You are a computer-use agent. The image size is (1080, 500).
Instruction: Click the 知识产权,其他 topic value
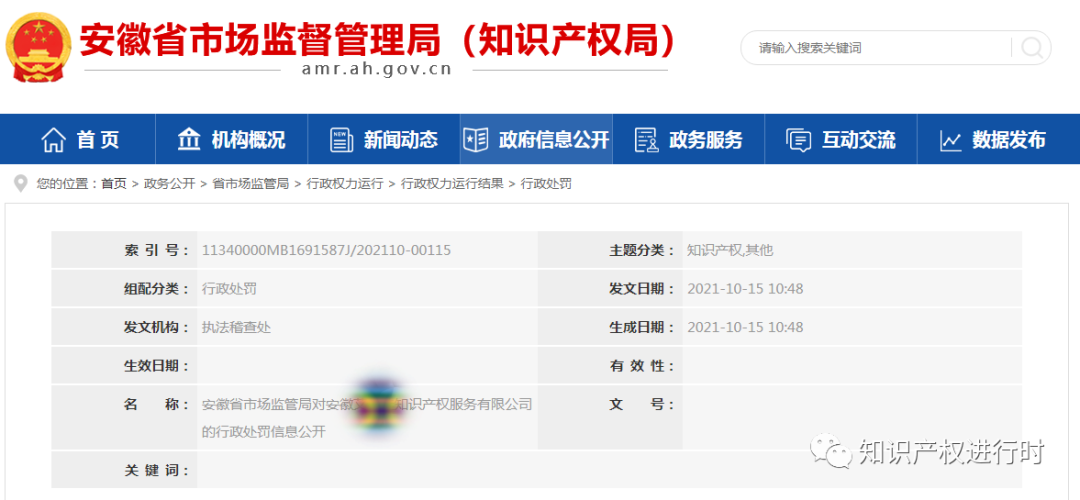[730, 250]
